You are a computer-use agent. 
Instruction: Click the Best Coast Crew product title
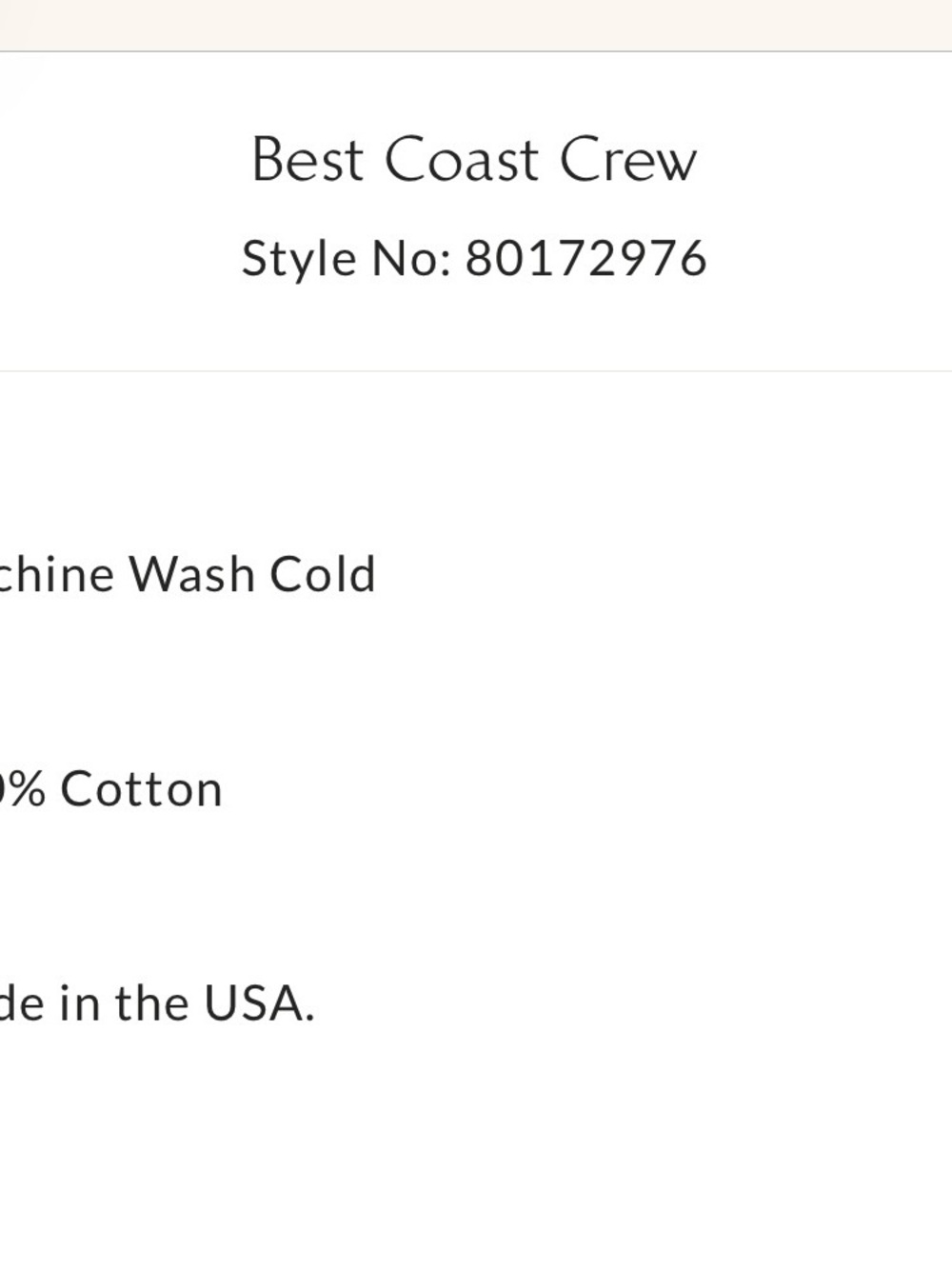coord(474,159)
